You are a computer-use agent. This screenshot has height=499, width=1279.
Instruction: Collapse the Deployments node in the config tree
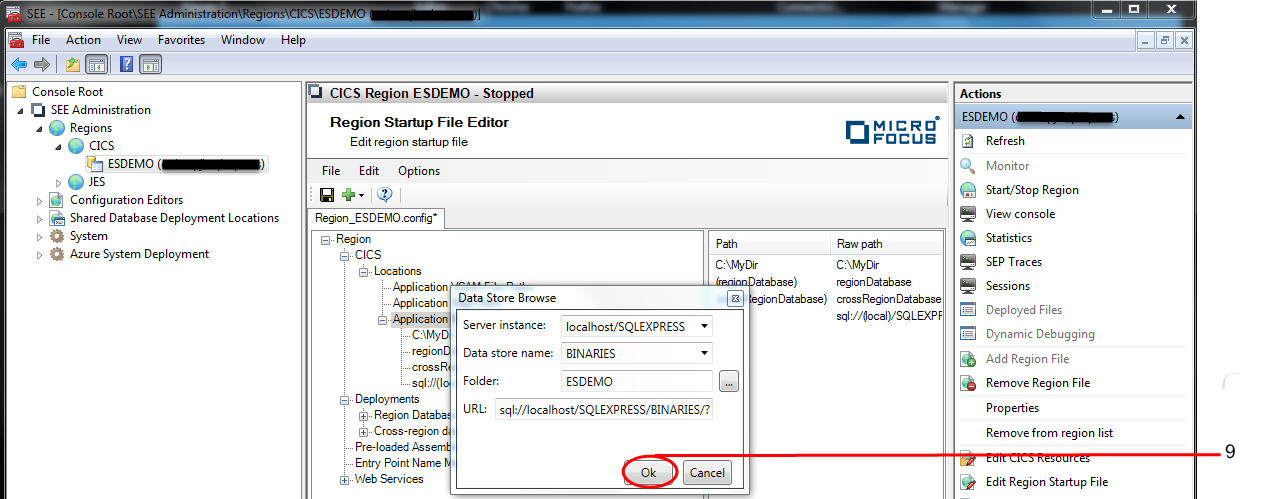(345, 399)
